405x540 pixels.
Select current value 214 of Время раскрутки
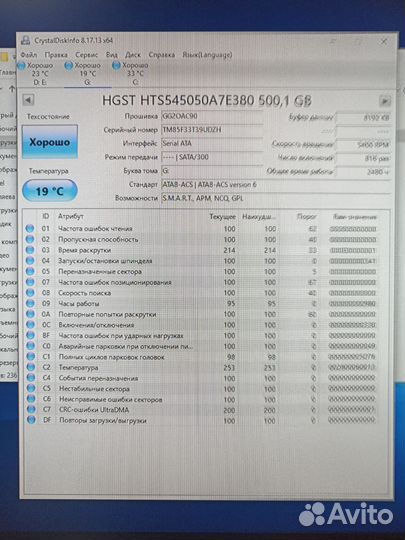click(x=229, y=250)
